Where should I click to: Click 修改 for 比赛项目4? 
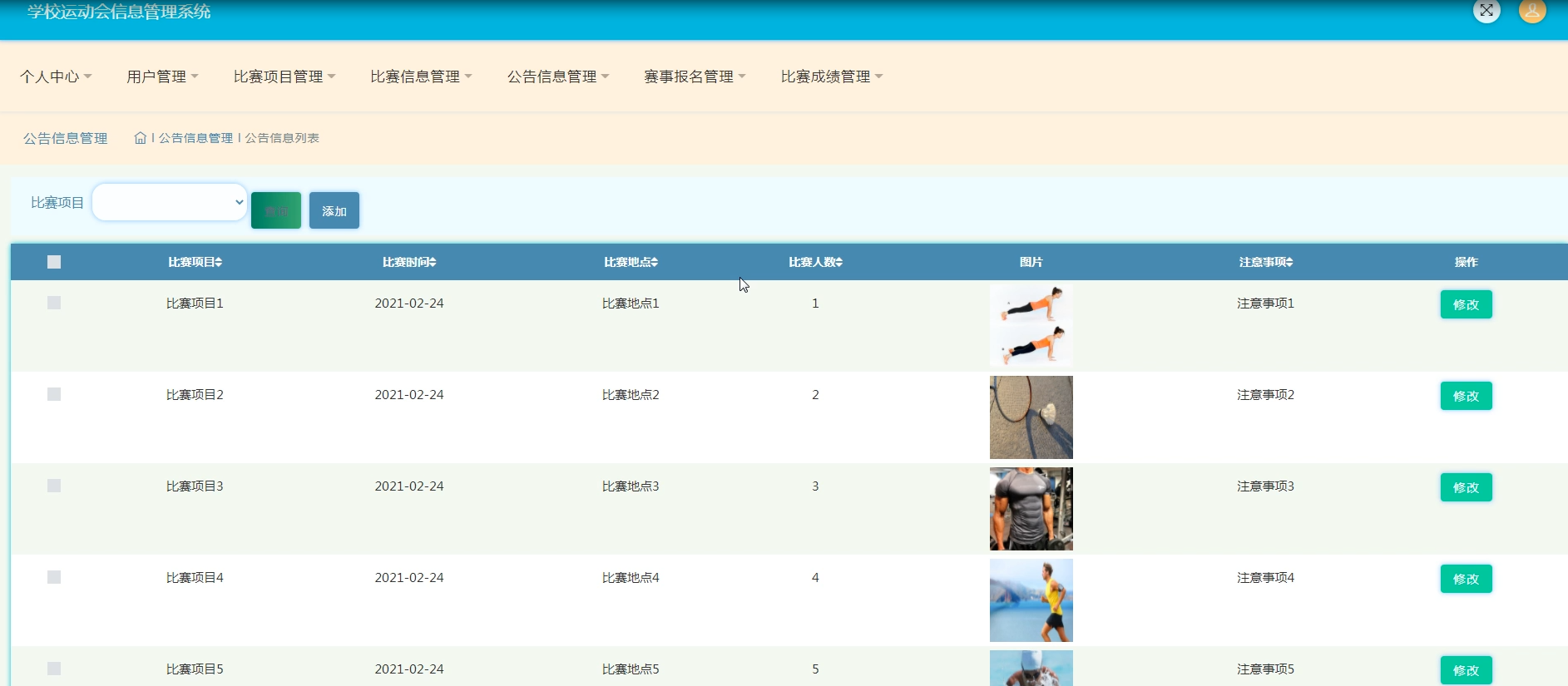click(x=1466, y=579)
